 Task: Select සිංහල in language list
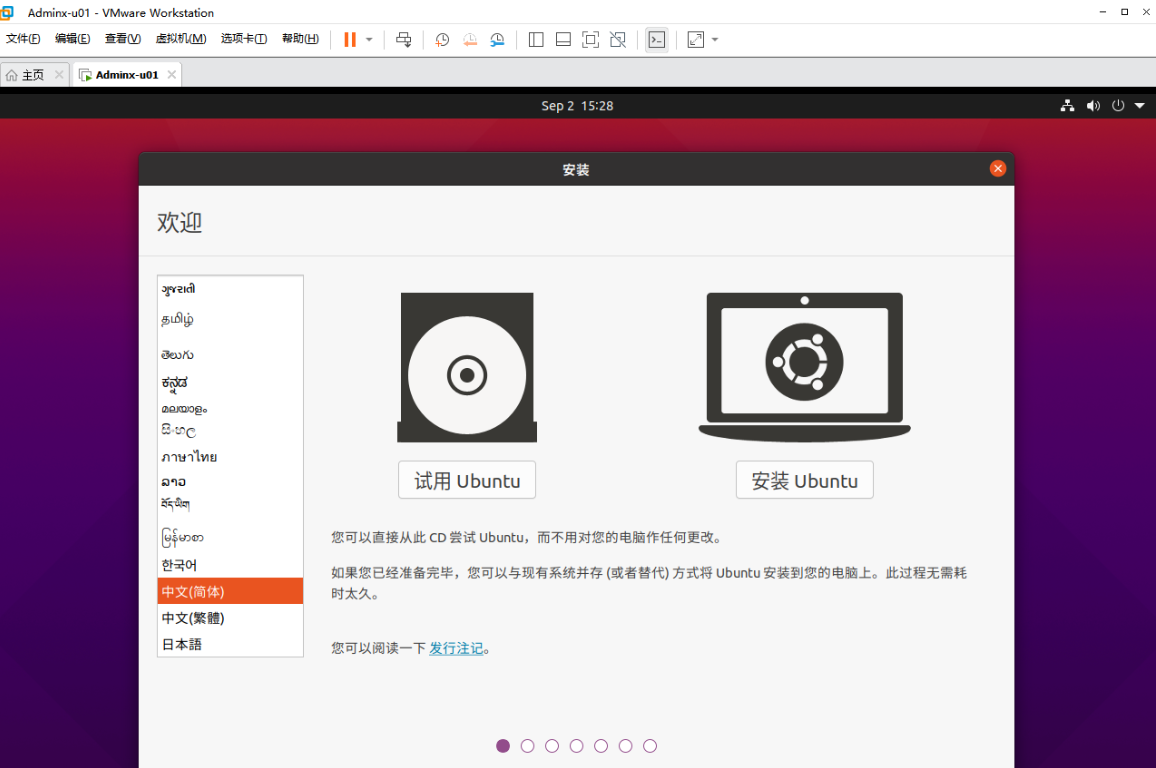230,430
